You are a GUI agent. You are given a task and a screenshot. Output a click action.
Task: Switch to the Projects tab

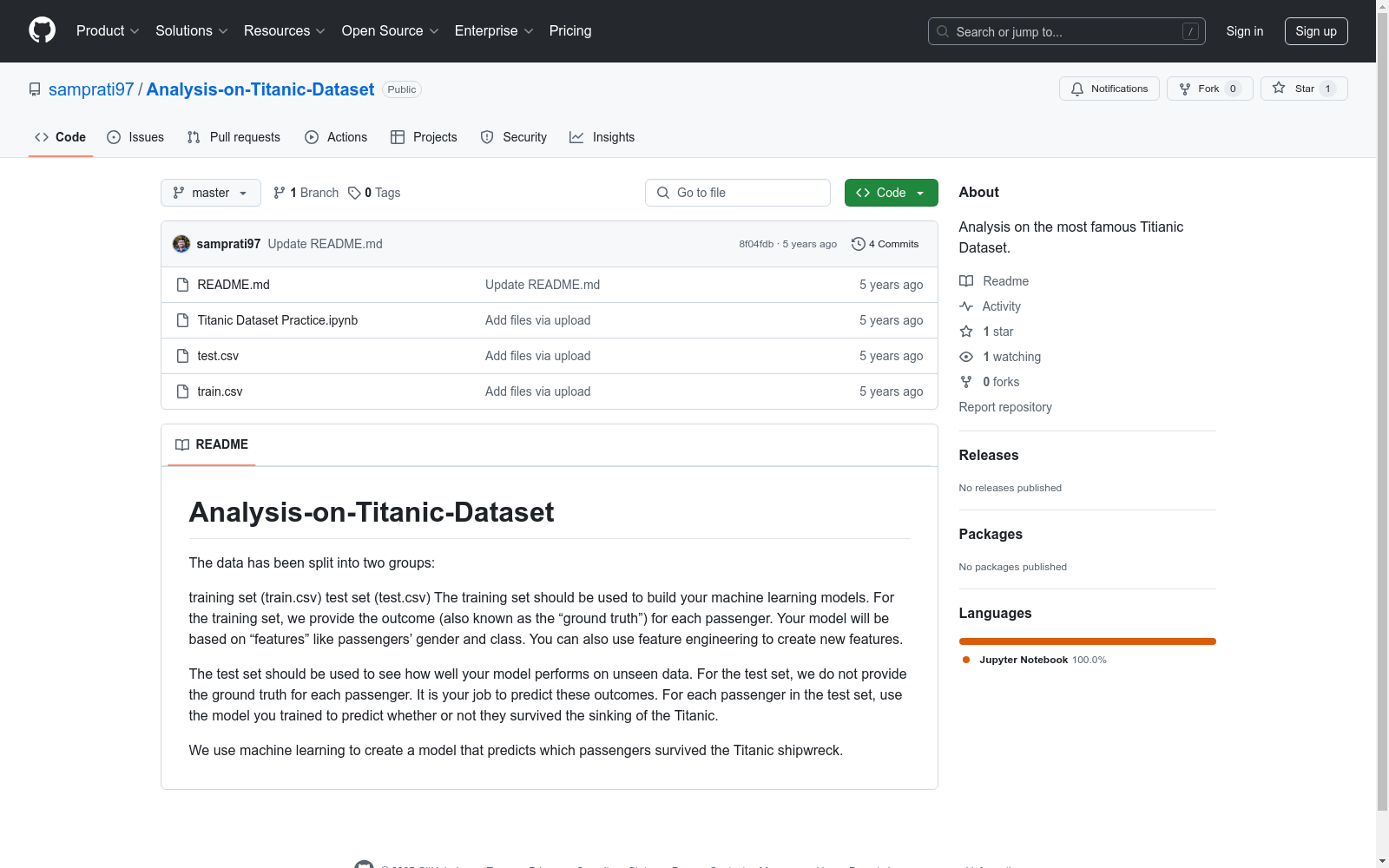click(x=424, y=137)
